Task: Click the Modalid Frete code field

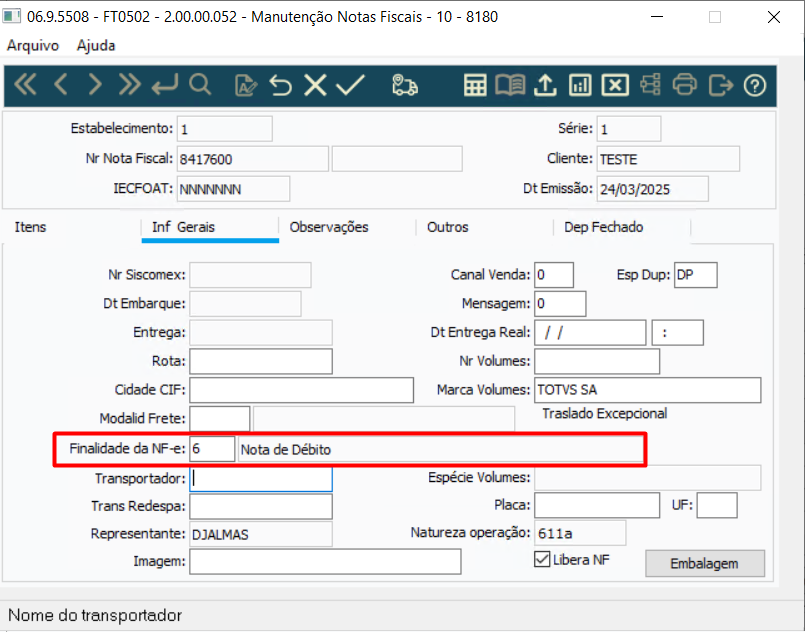Action: 220,419
